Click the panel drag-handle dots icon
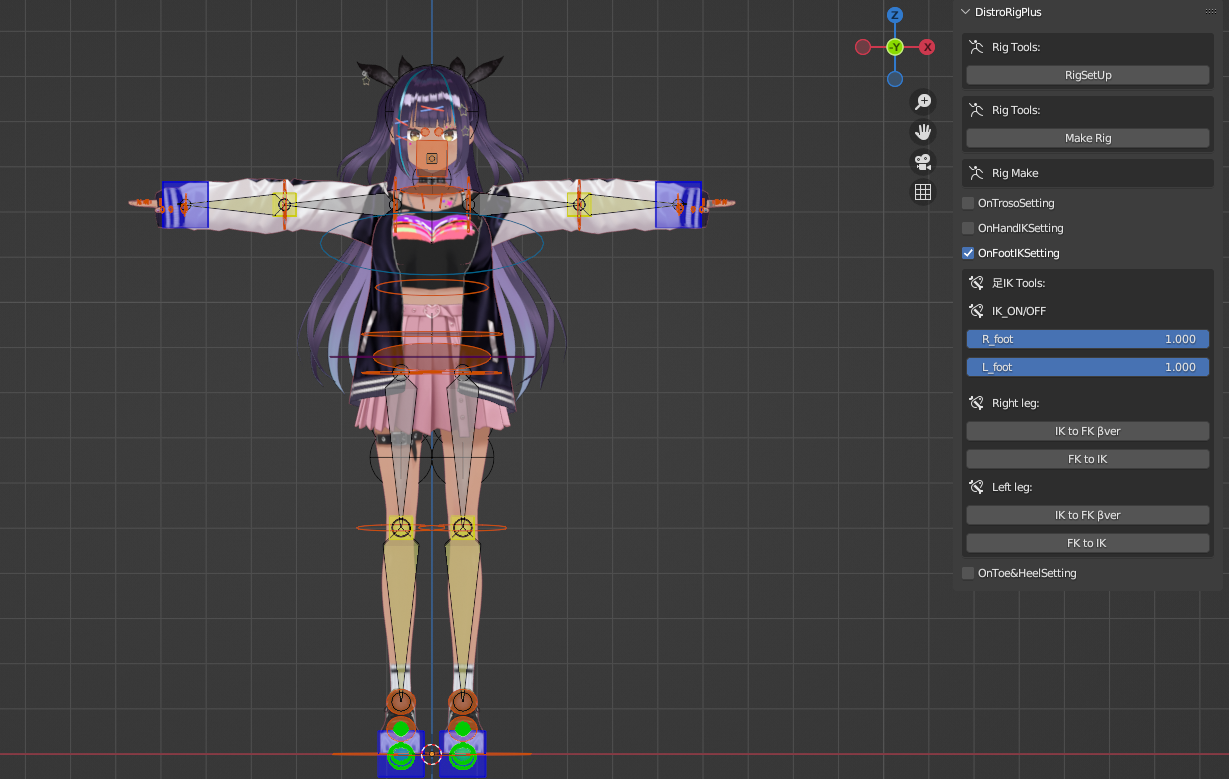Viewport: 1229px width, 779px height. (x=1210, y=12)
